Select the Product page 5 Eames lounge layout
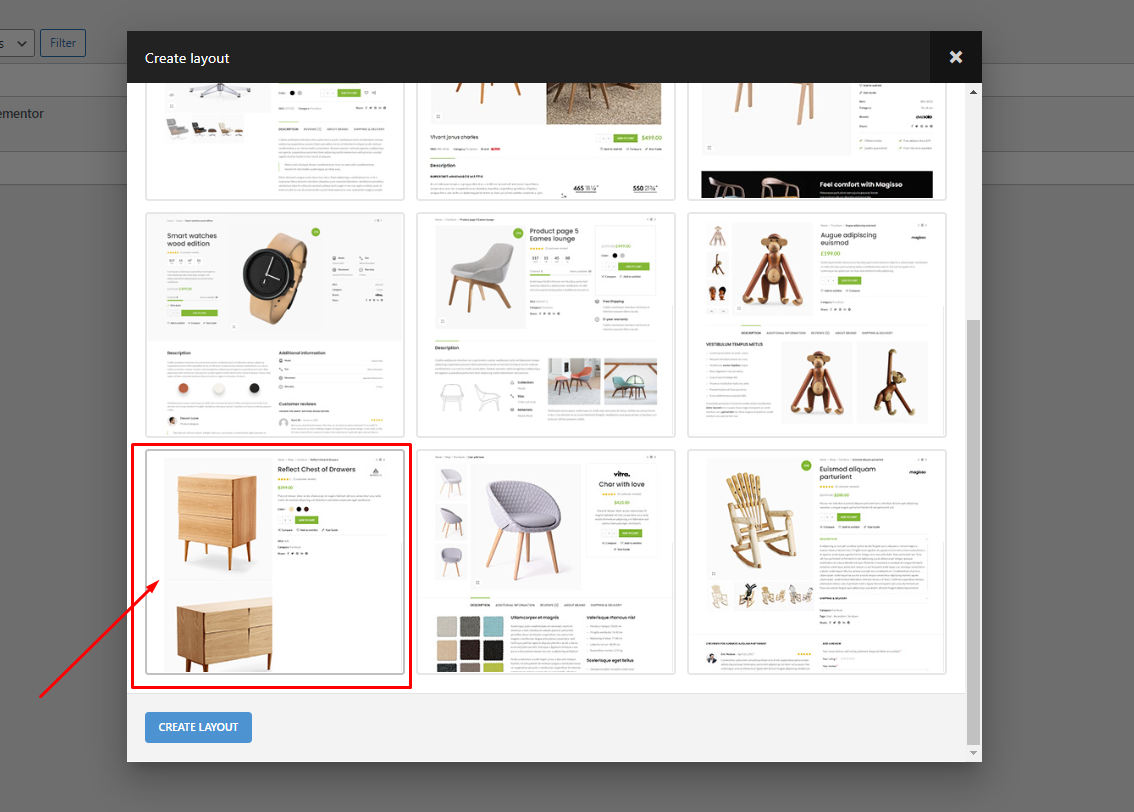The image size is (1134, 812). [546, 325]
